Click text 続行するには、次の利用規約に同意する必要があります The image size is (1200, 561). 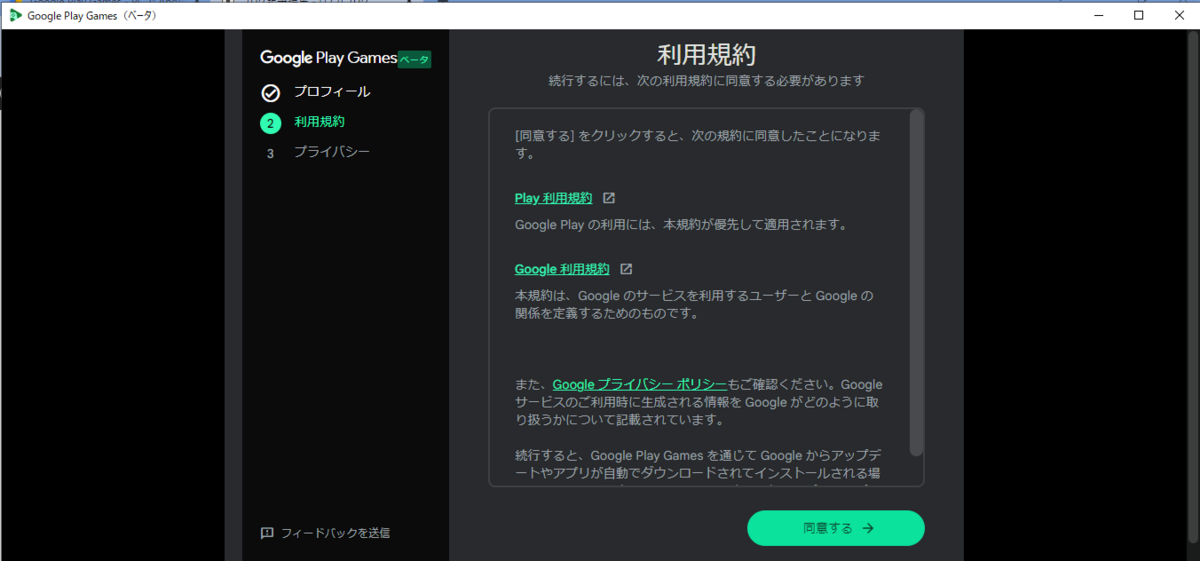[x=706, y=80]
